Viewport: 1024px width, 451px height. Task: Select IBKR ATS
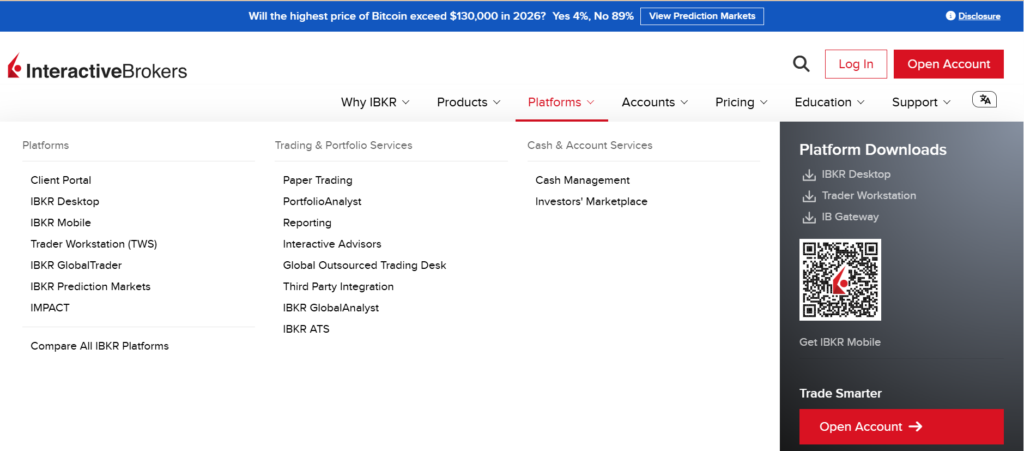pos(306,329)
